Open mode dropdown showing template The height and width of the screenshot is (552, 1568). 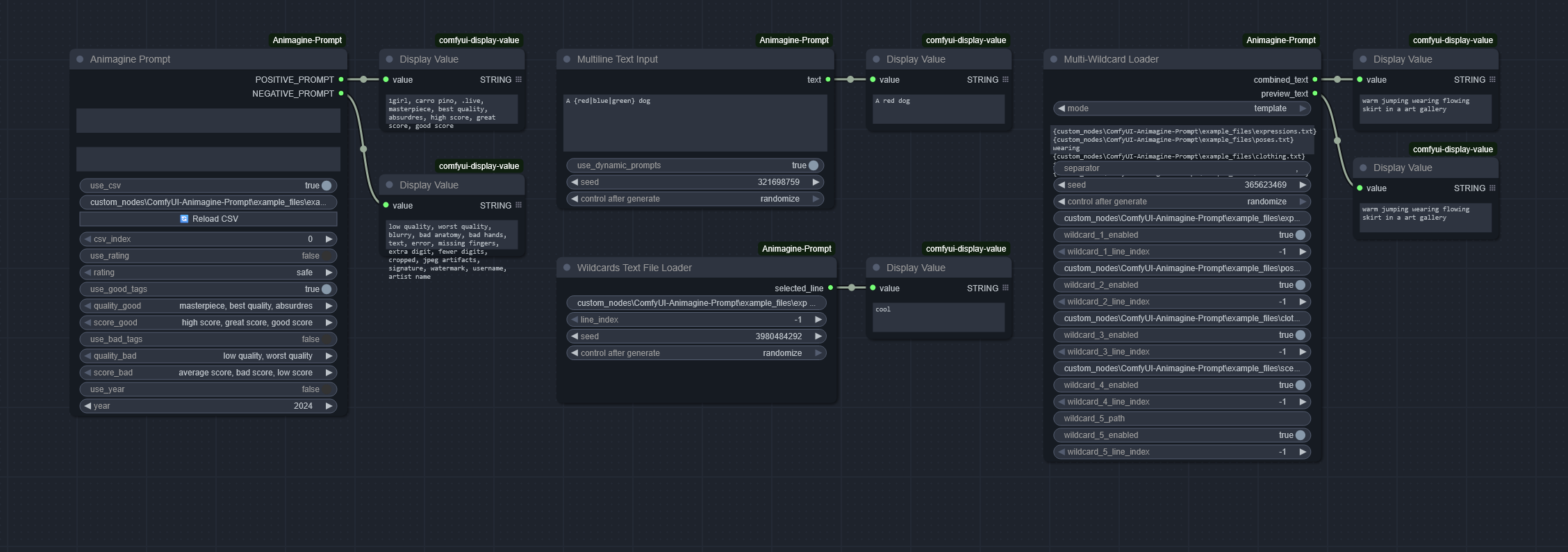pos(1182,108)
